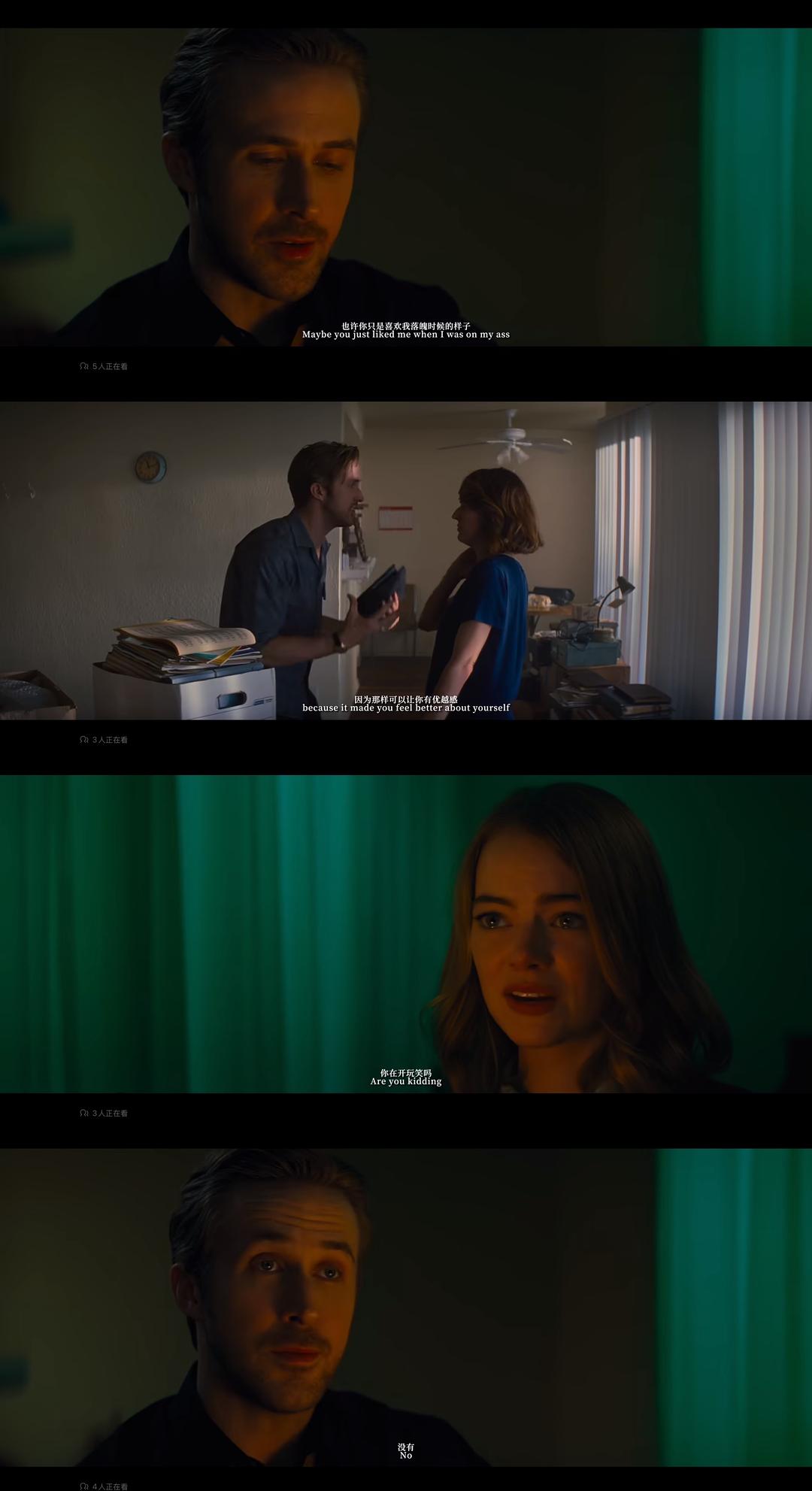The image size is (812, 1491).
Task: Click the wall clock in the apartment frame
Action: 150,467
